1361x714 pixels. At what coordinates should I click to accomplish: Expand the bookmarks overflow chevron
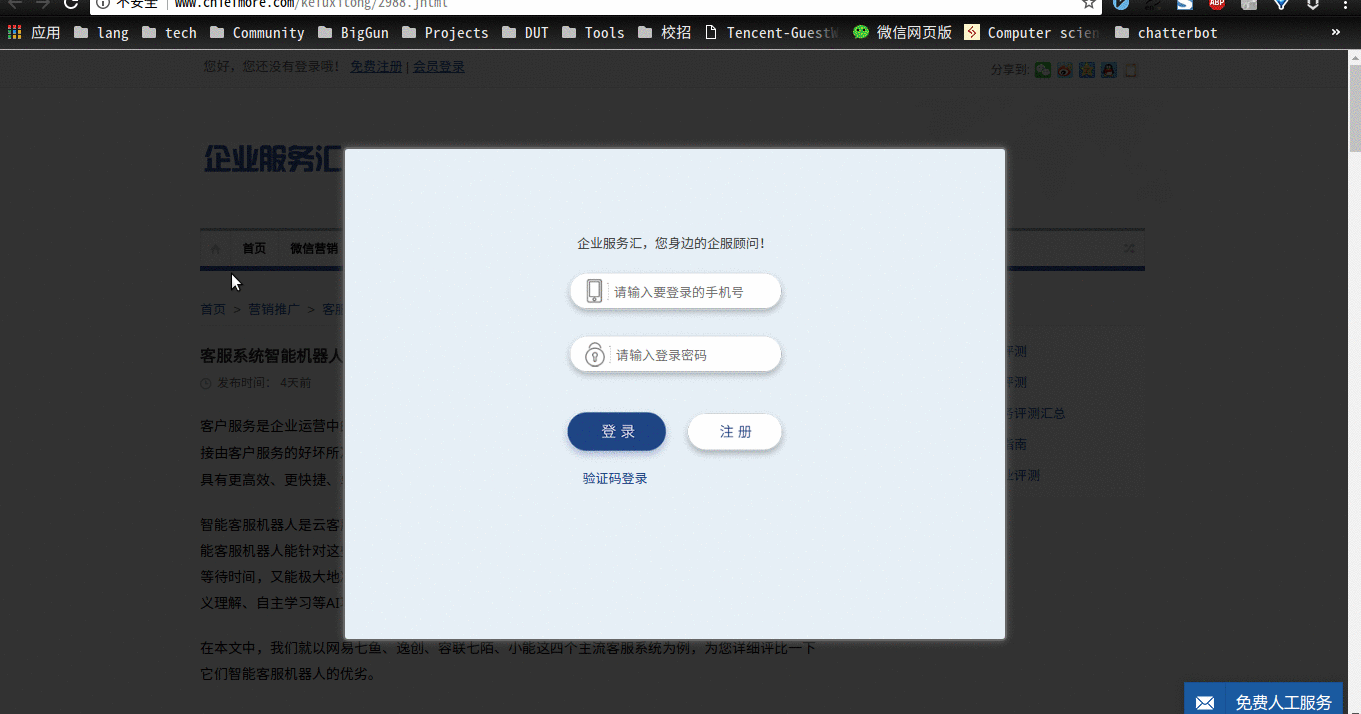point(1335,33)
